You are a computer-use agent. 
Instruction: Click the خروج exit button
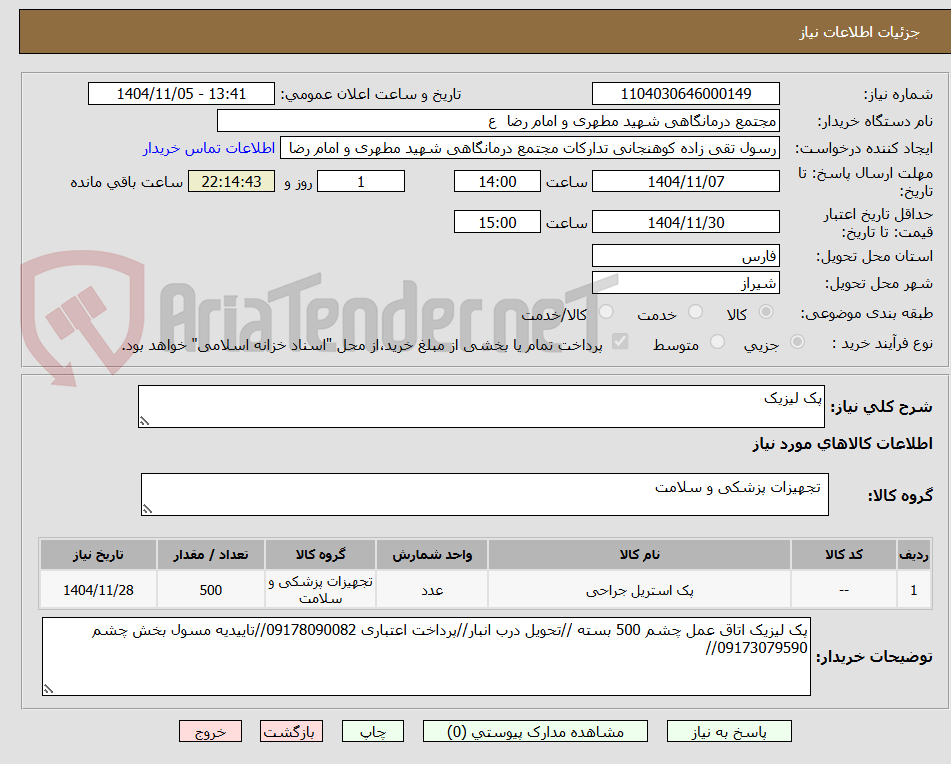pyautogui.click(x=210, y=732)
